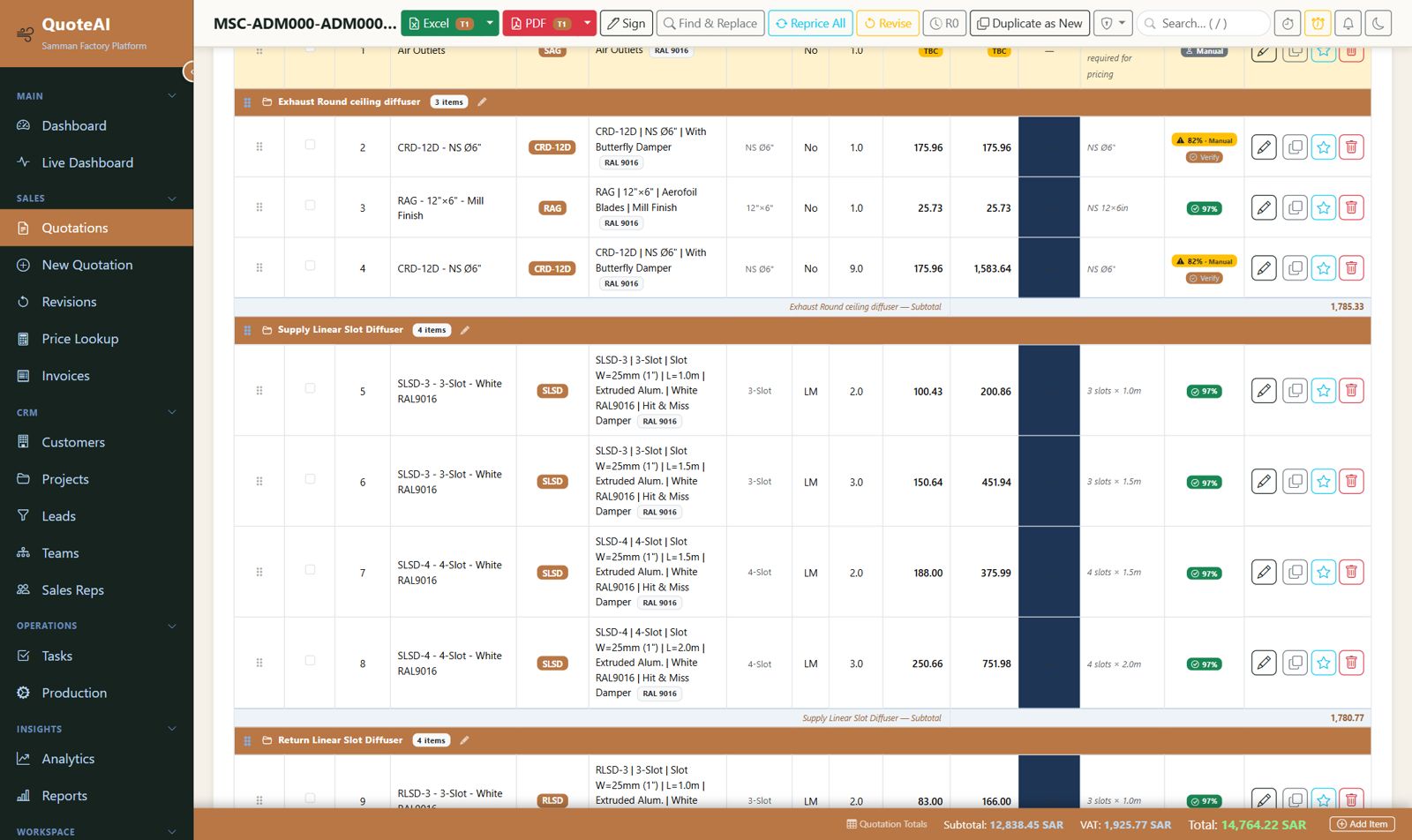1412x840 pixels.
Task: Click the Reprice All button
Action: (x=810, y=24)
